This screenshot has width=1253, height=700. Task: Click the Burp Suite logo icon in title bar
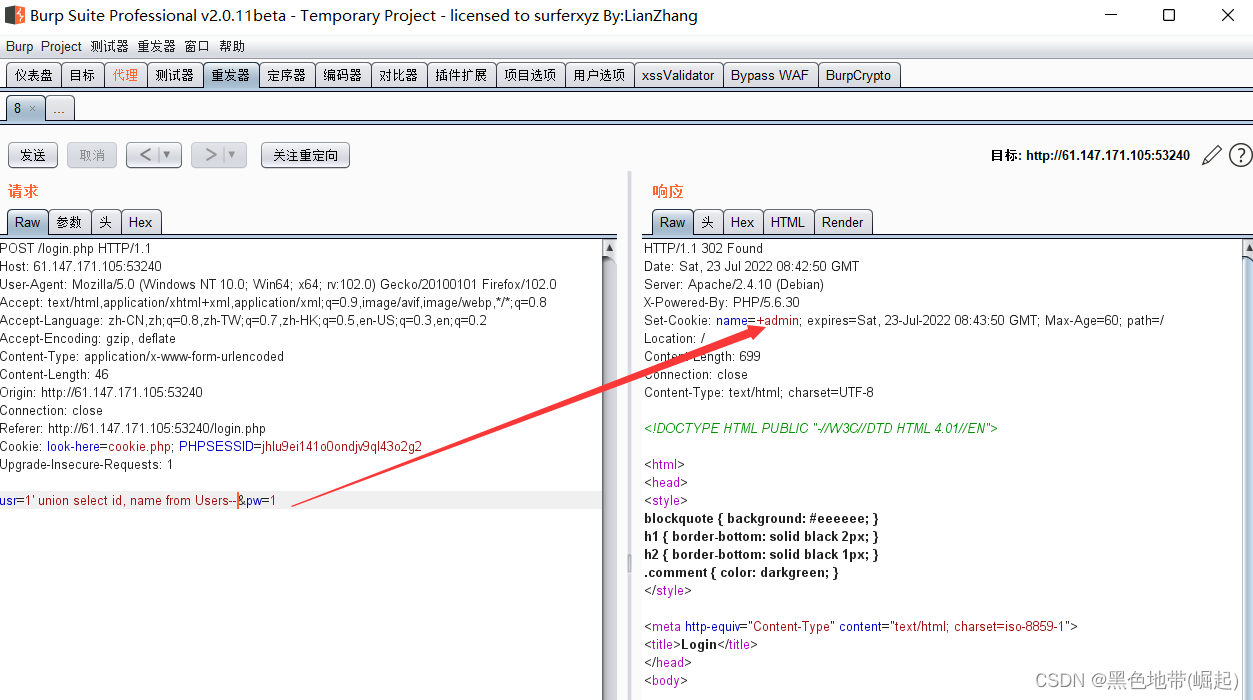point(15,15)
